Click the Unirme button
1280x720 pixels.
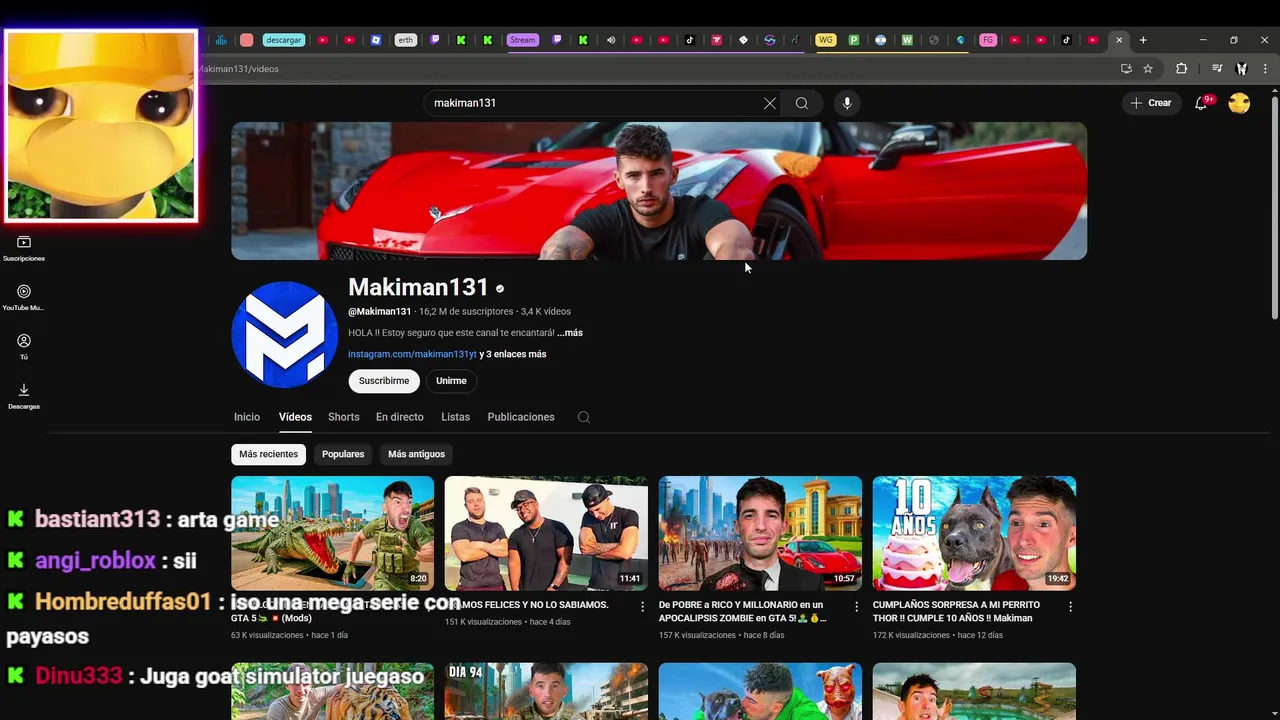tap(451, 381)
